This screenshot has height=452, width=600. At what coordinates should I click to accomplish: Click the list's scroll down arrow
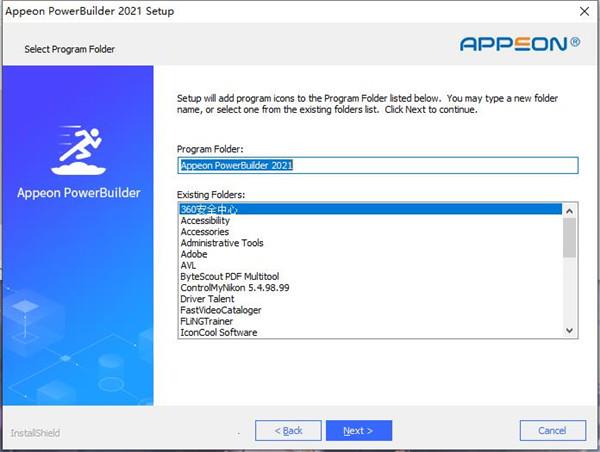[x=569, y=330]
